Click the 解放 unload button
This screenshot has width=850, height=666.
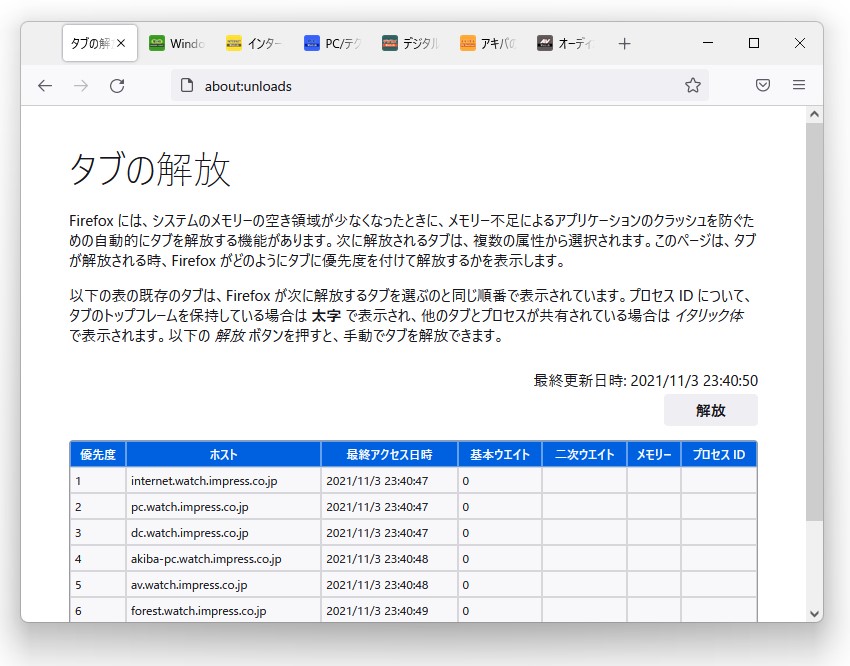click(711, 410)
